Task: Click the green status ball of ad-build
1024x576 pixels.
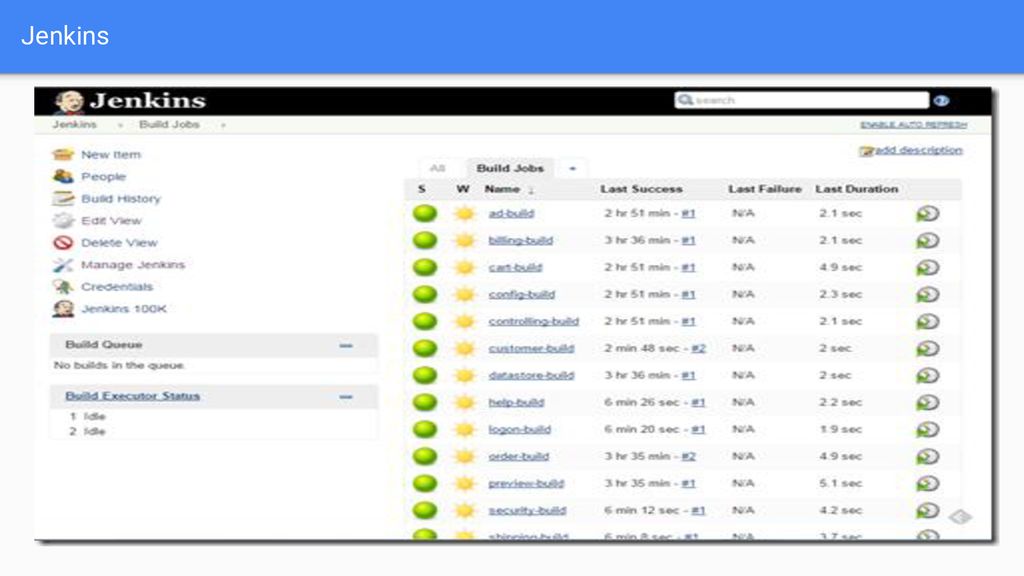Action: click(x=425, y=214)
